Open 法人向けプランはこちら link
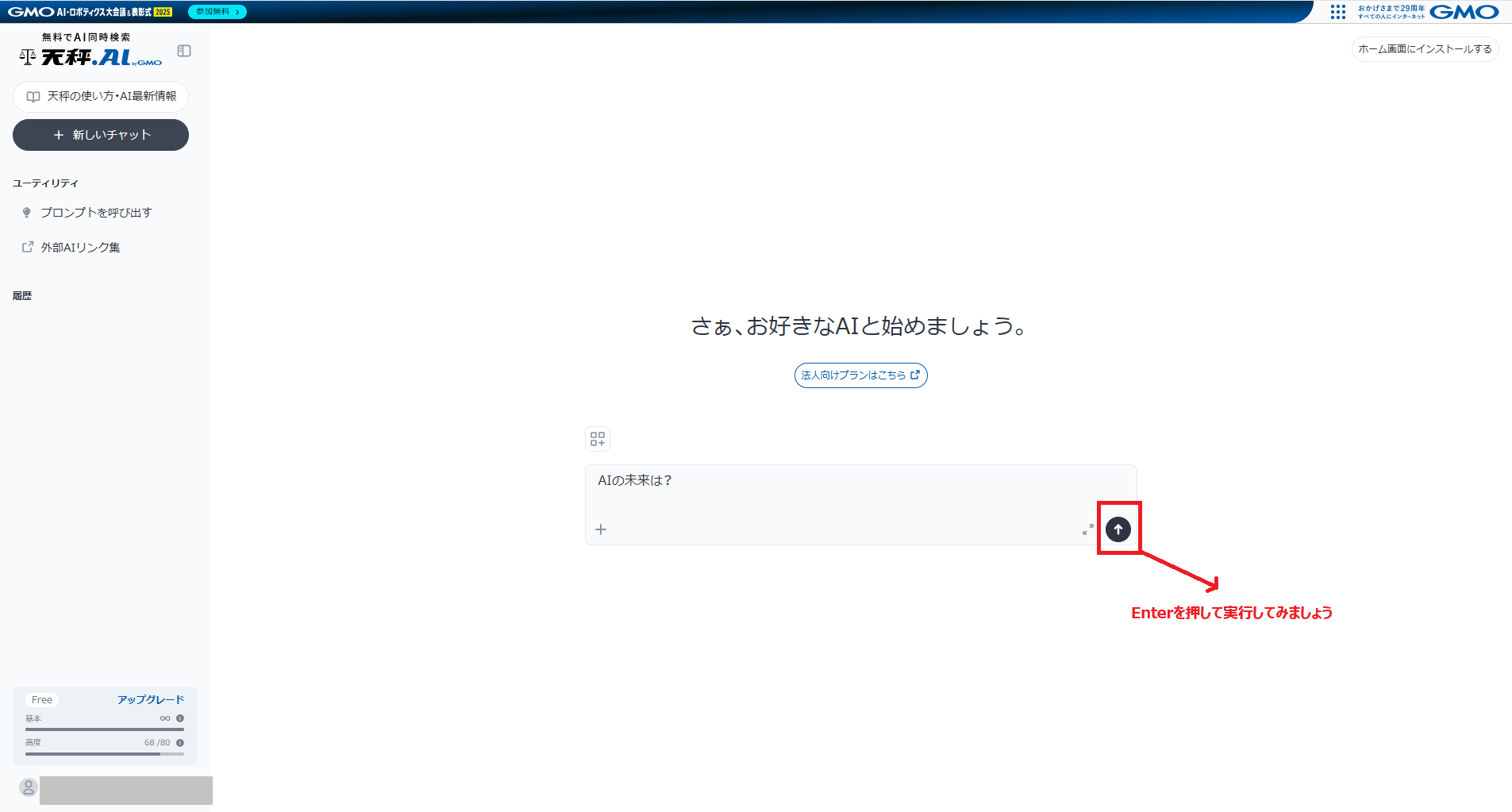Image resolution: width=1512 pixels, height=812 pixels. pyautogui.click(x=860, y=375)
